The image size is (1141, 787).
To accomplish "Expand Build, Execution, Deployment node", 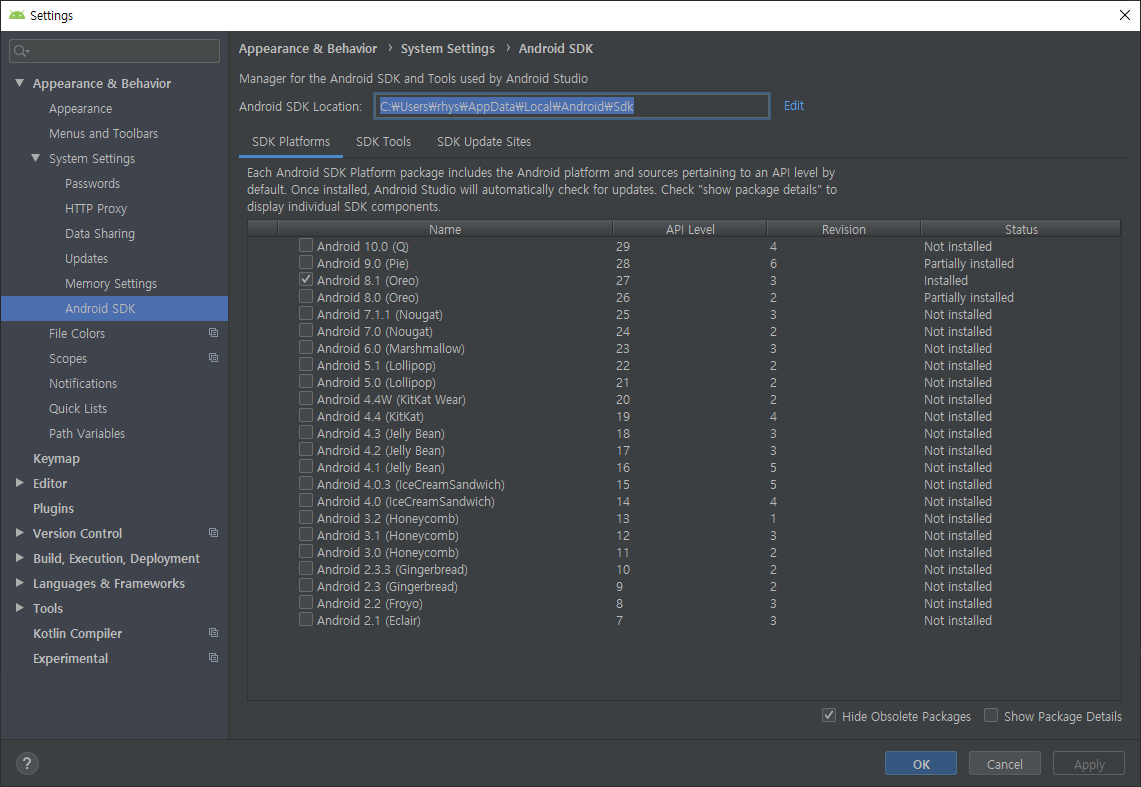I will point(20,558).
